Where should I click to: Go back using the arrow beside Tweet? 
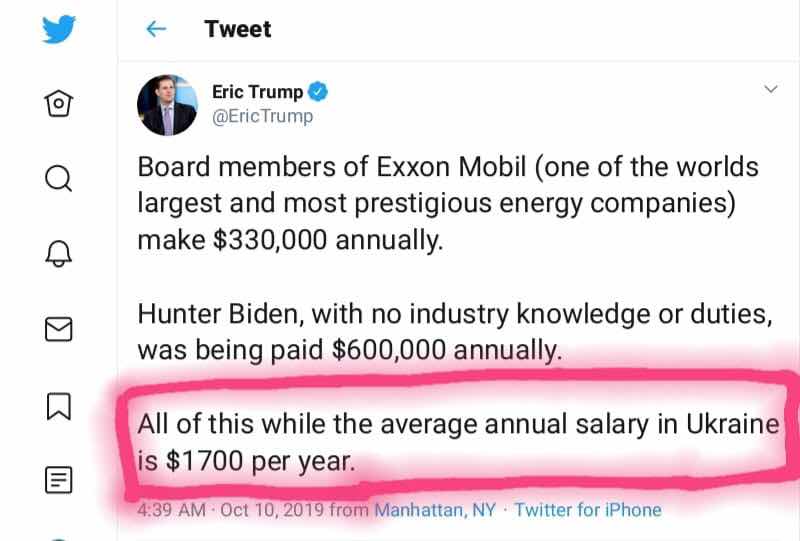click(156, 29)
